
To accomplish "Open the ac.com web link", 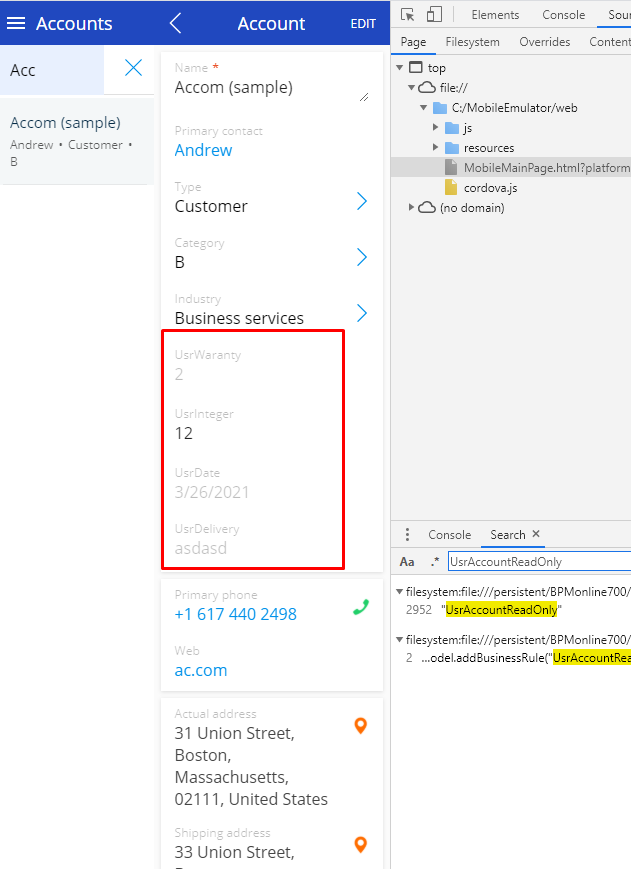I will [x=201, y=670].
